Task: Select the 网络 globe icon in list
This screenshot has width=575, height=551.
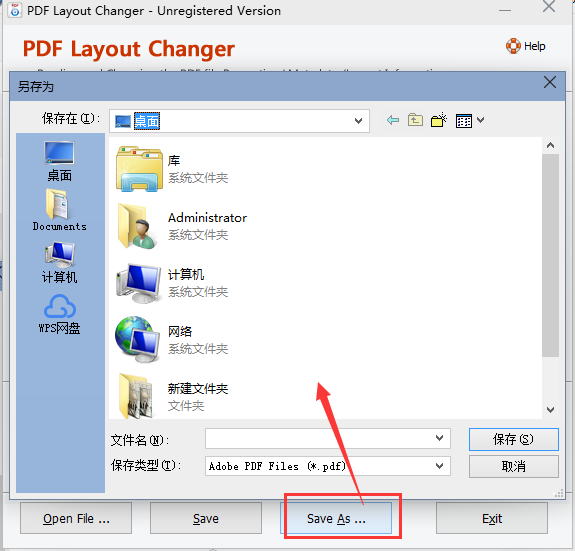Action: (x=137, y=339)
